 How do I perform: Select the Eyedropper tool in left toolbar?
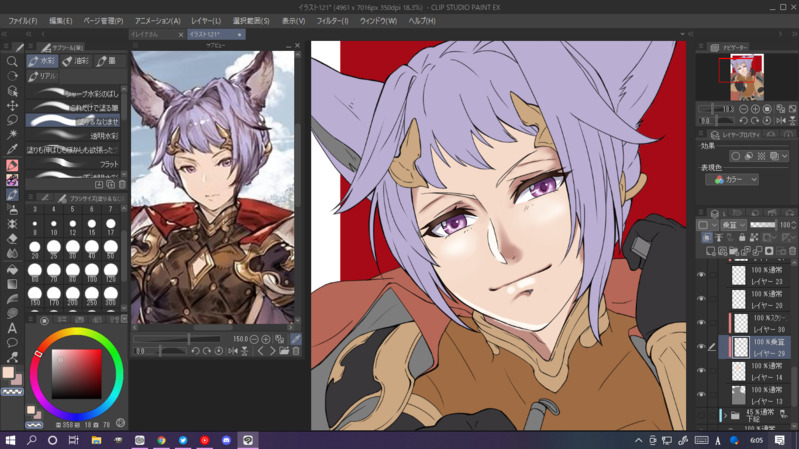click(x=12, y=149)
